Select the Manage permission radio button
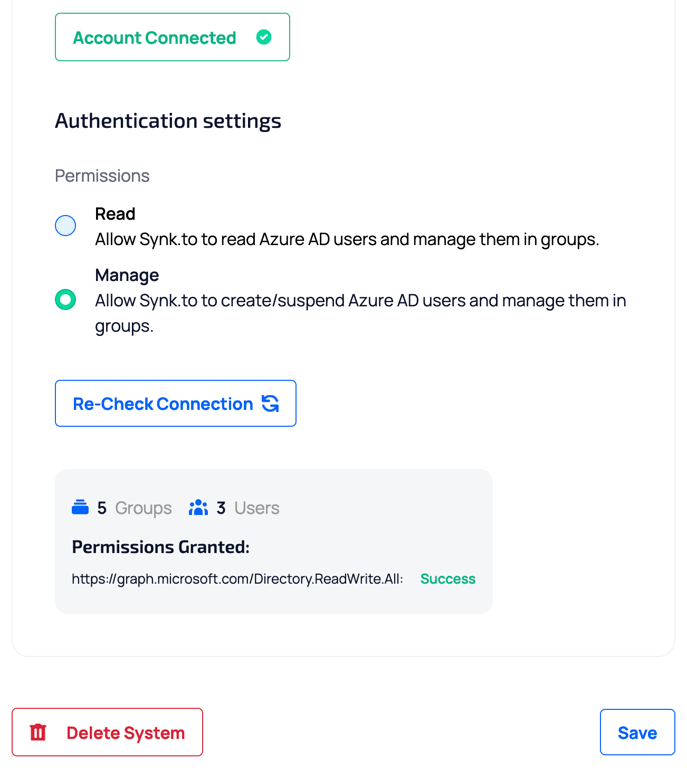 point(65,299)
